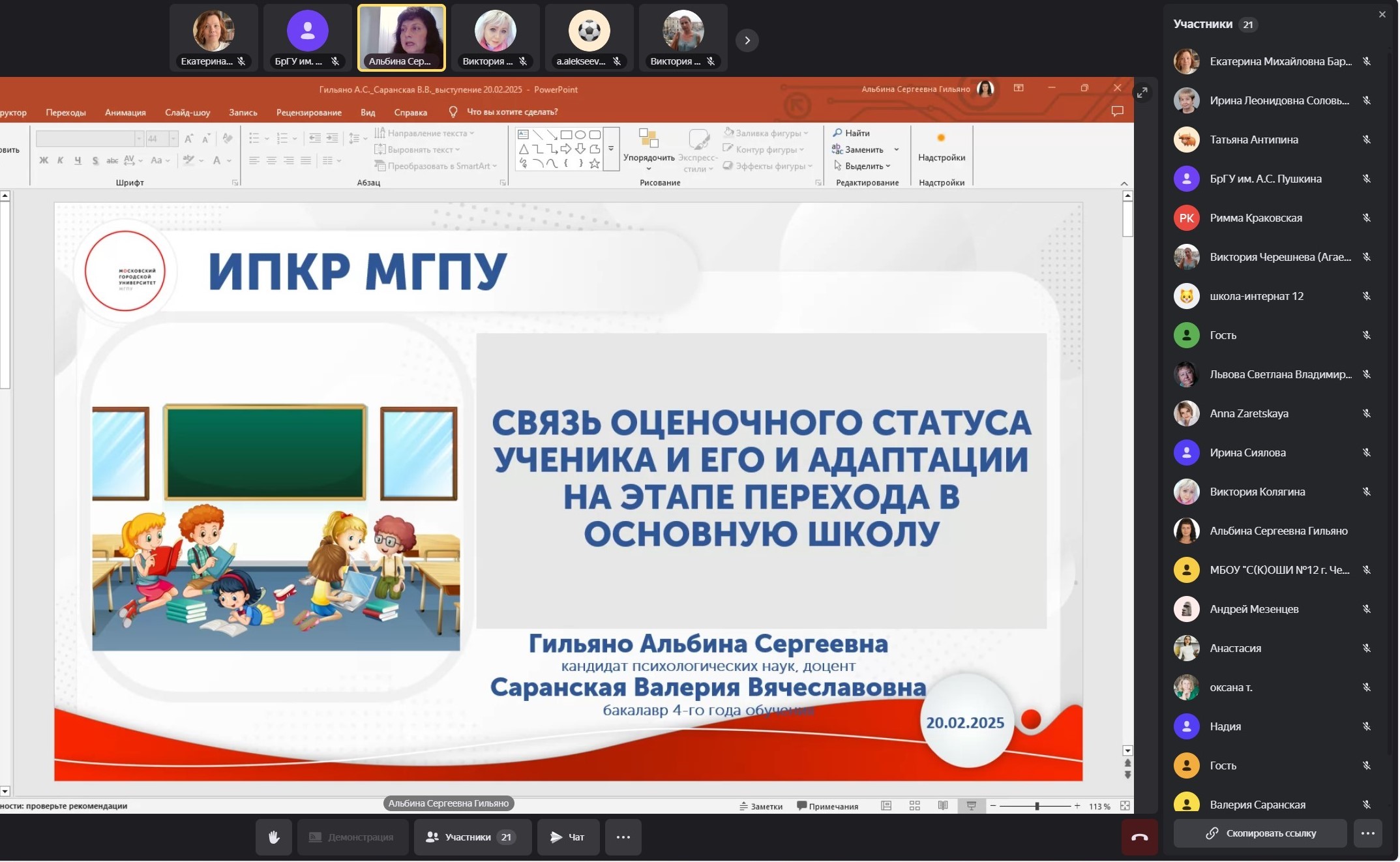Click the raise hand icon
The height and width of the screenshot is (862, 1400).
coord(274,837)
